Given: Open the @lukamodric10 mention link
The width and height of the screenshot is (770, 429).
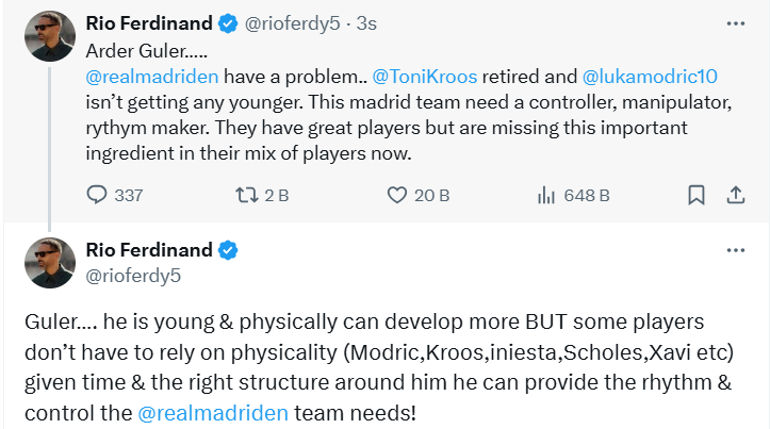Looking at the screenshot, I should pyautogui.click(x=649, y=76).
